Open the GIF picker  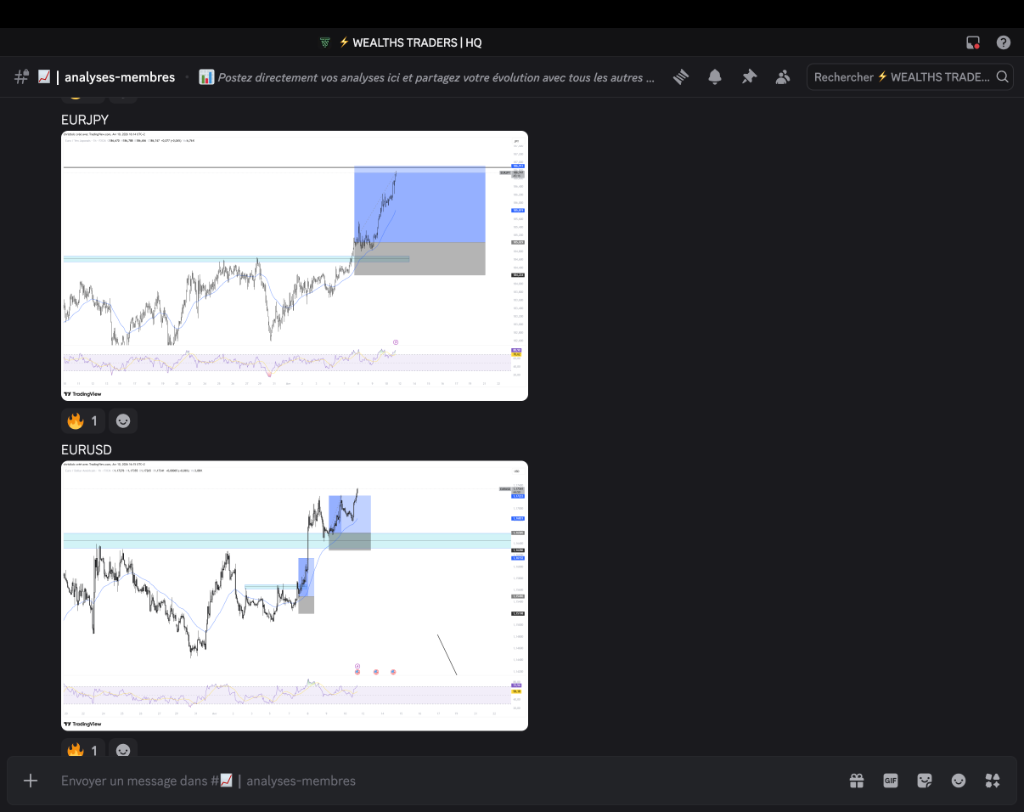[x=891, y=781]
